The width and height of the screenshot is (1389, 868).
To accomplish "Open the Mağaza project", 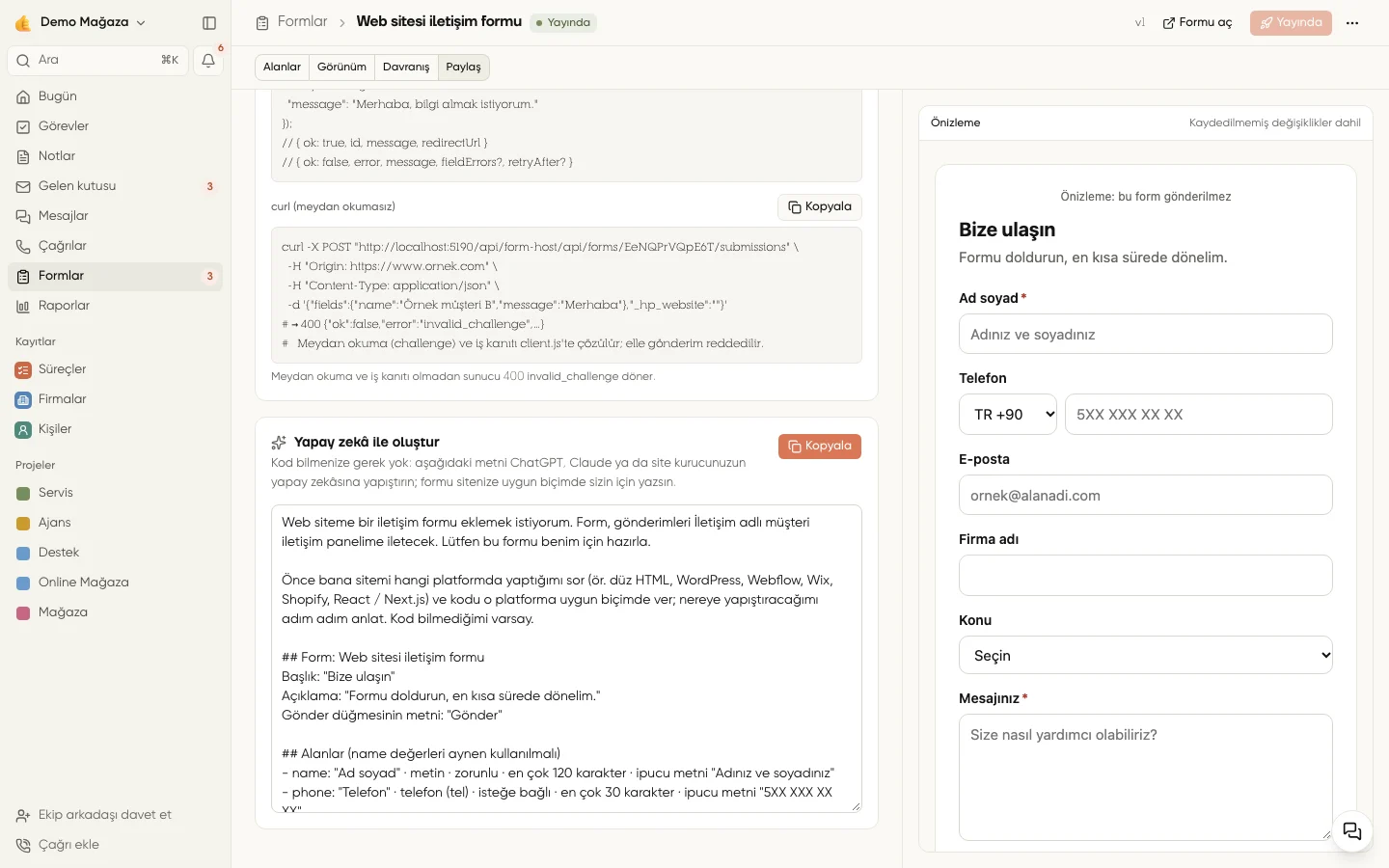I will pos(115,612).
